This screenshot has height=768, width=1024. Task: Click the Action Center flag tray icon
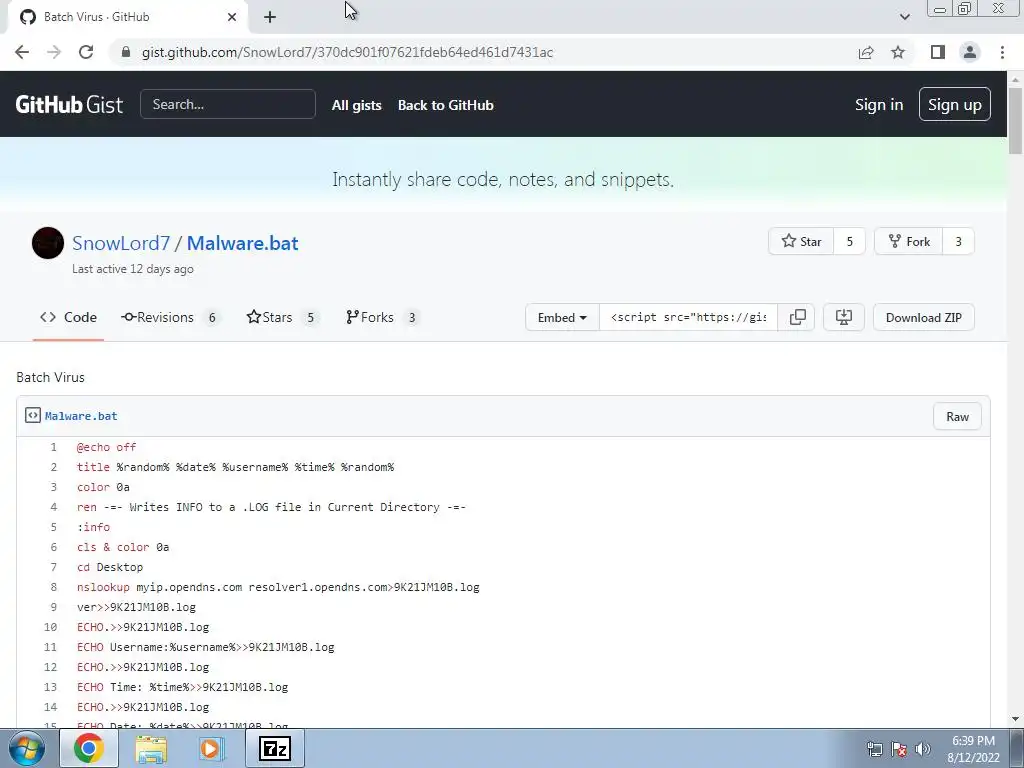click(899, 749)
